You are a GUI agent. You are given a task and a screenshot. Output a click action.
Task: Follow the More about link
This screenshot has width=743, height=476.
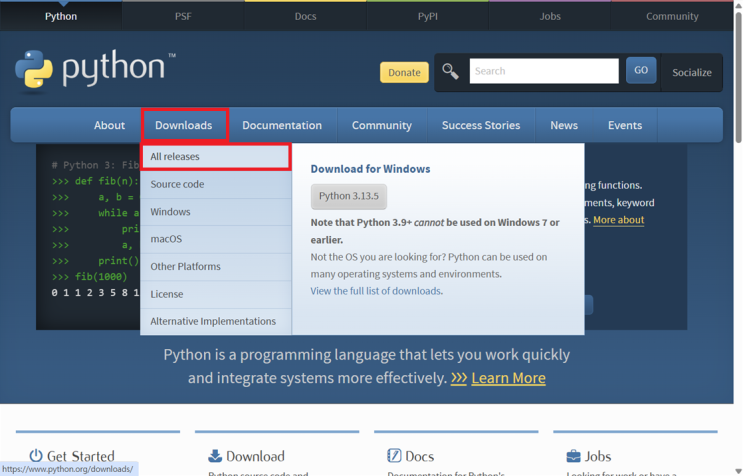pos(618,220)
